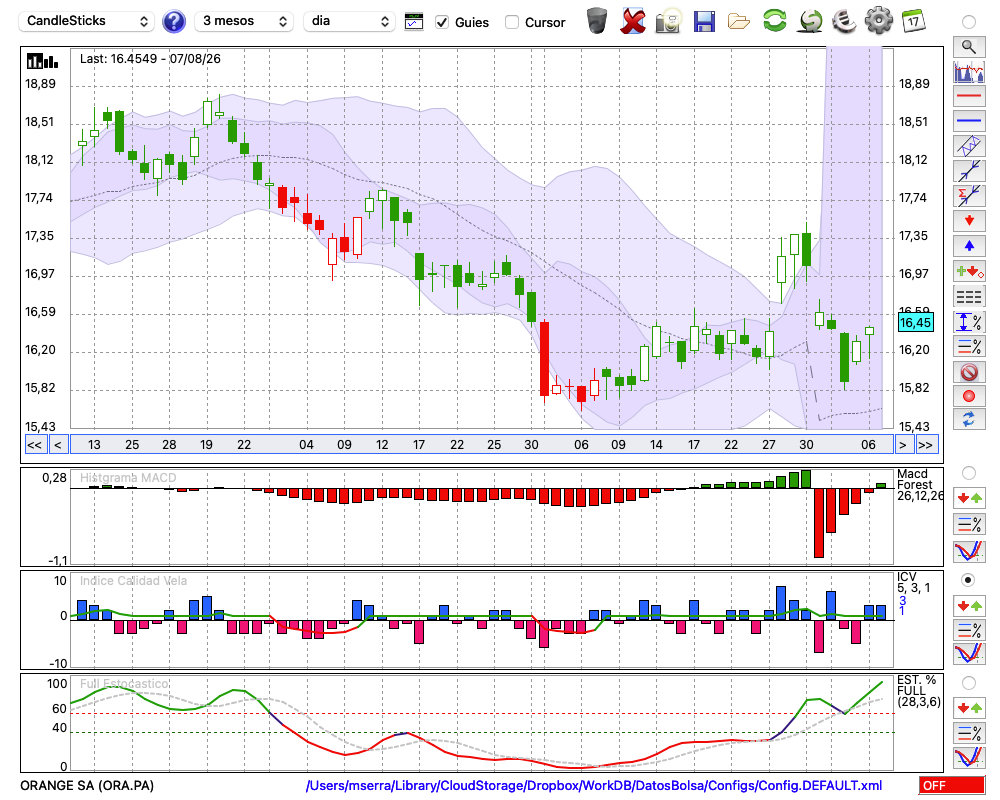Click the blue floppy disk save icon
This screenshot has height=800, width=1000.
(704, 21)
